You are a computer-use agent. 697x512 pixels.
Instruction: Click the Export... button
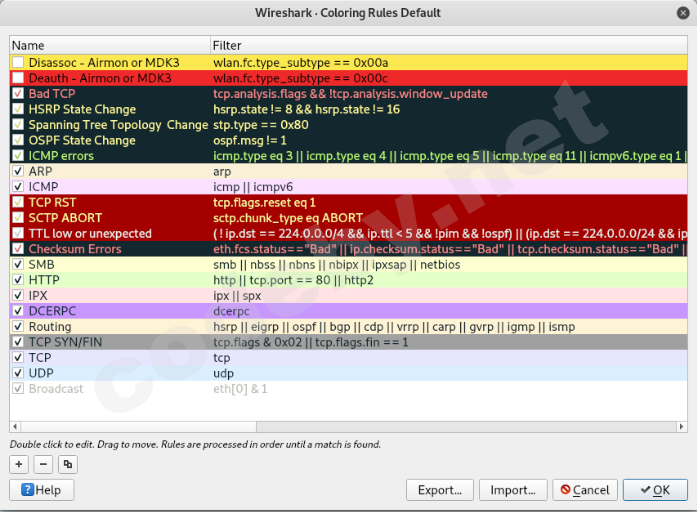(x=440, y=490)
